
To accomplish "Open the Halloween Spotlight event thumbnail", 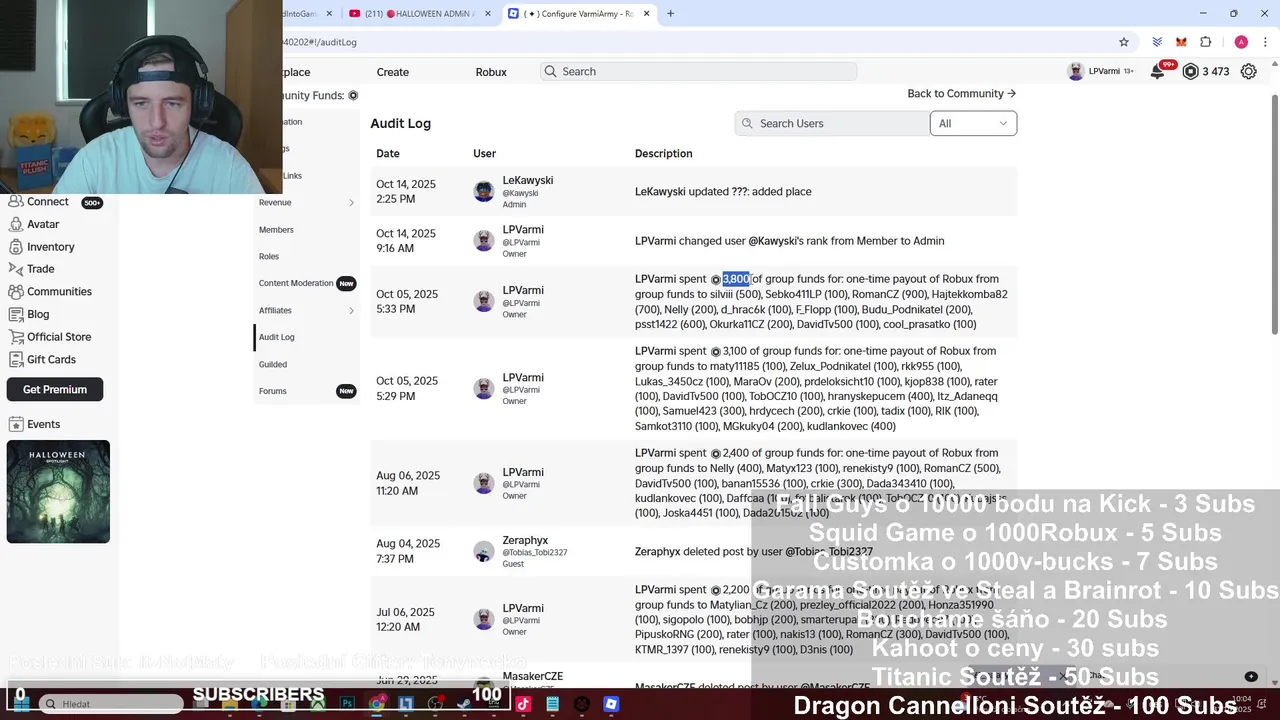I will [58, 492].
